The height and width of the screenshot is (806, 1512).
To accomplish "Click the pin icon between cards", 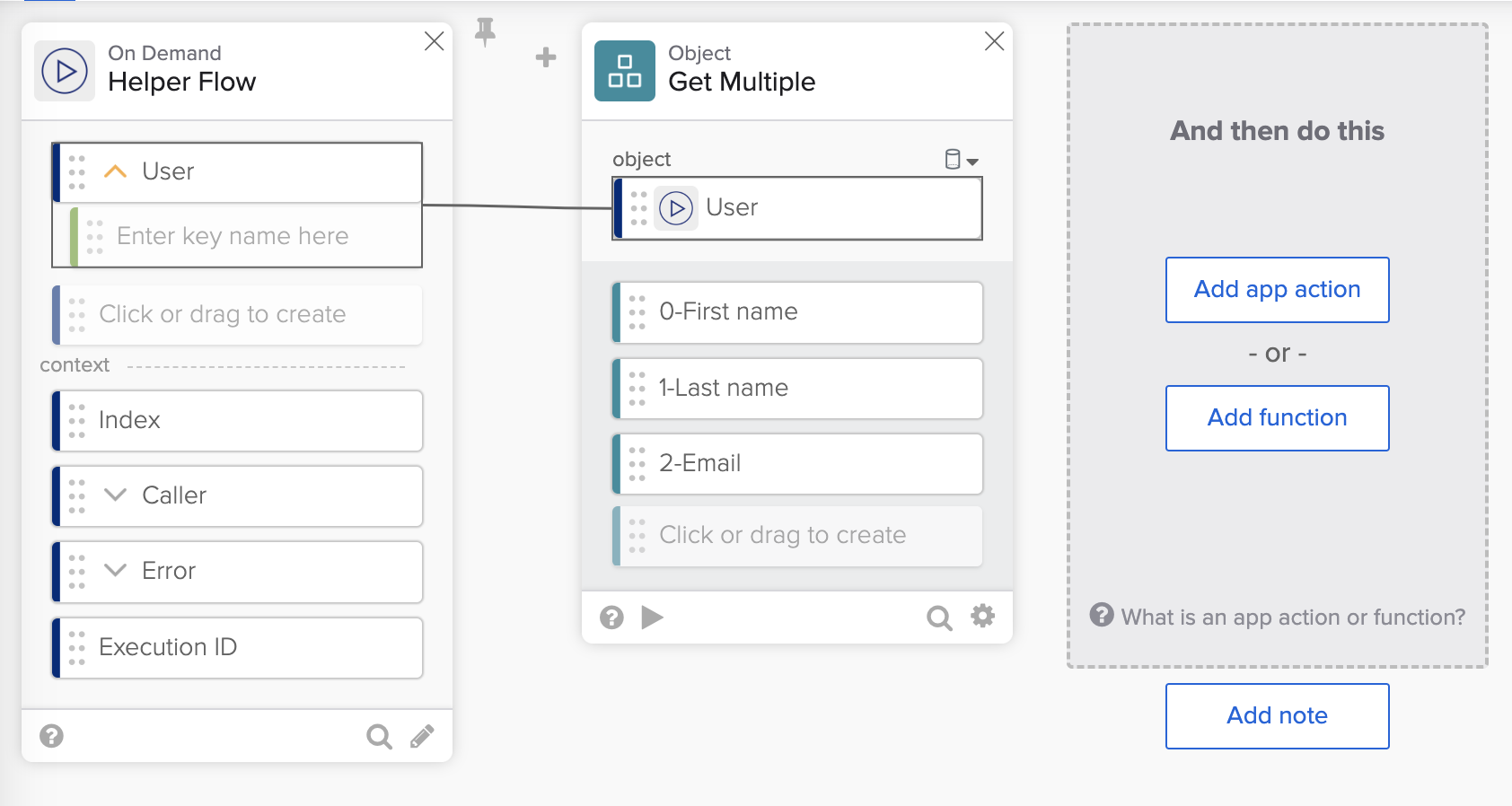I will (485, 32).
